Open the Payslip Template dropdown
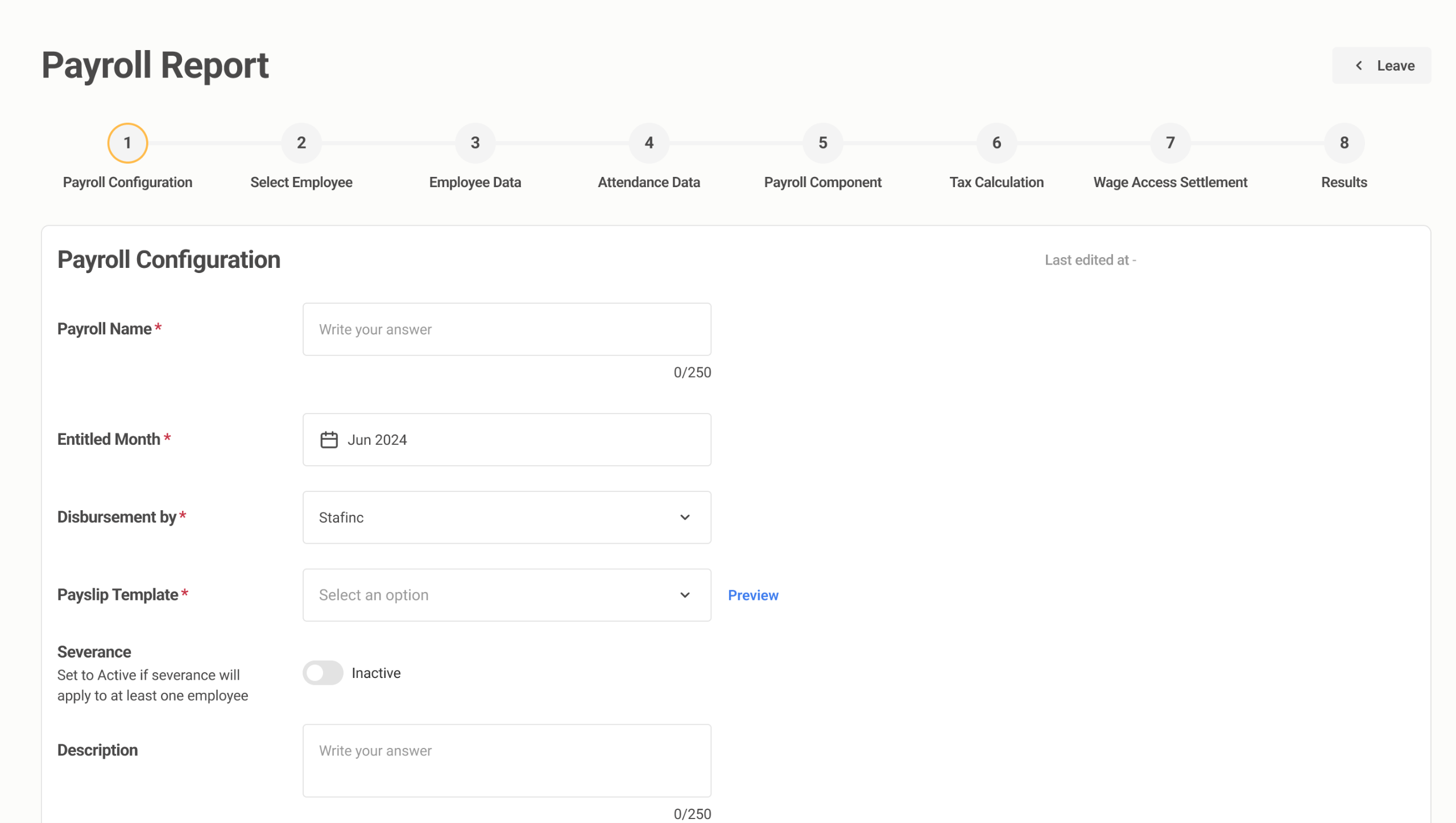1456x823 pixels. coord(506,595)
